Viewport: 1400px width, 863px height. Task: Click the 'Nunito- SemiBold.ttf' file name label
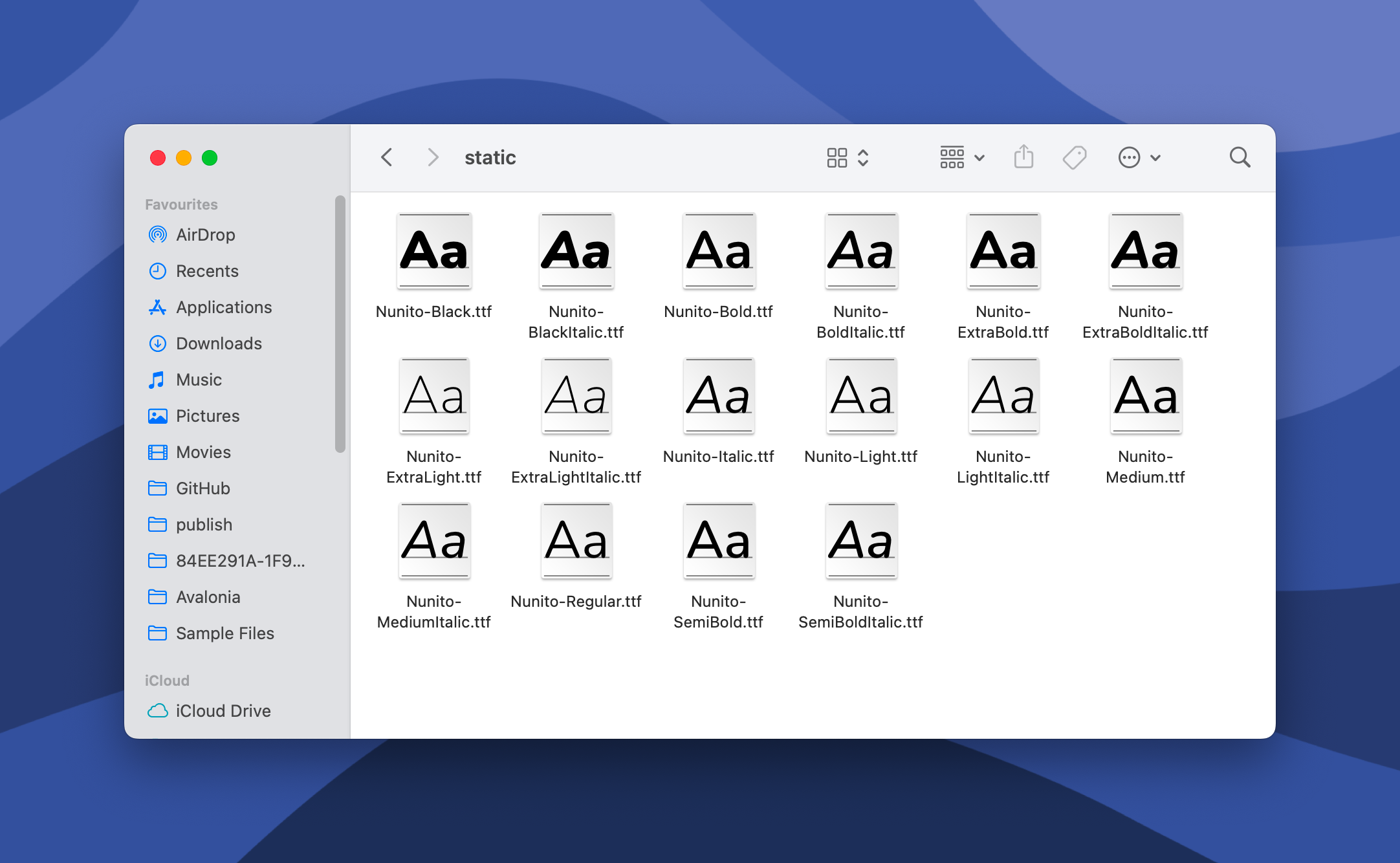coord(718,611)
